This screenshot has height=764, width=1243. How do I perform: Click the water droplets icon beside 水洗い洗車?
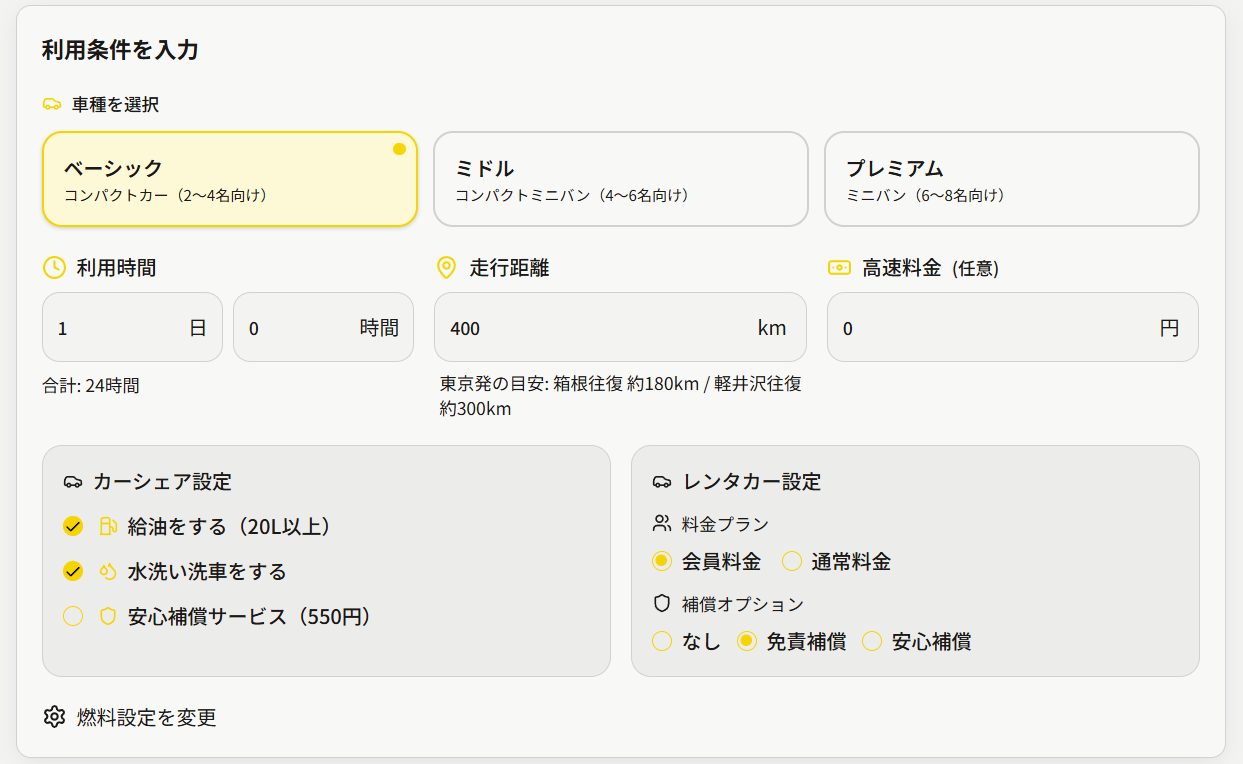point(108,572)
